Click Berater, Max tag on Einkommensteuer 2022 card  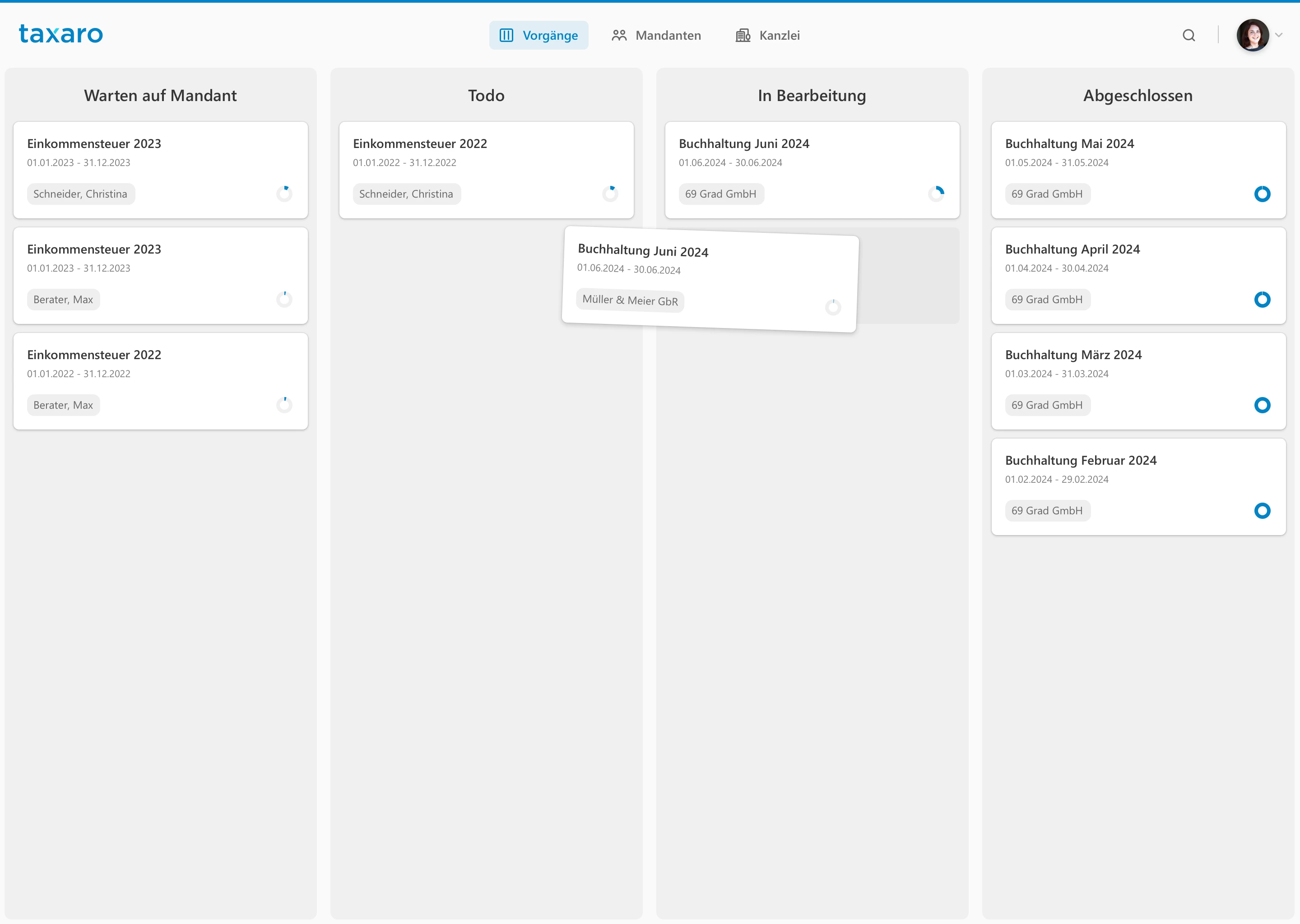63,405
